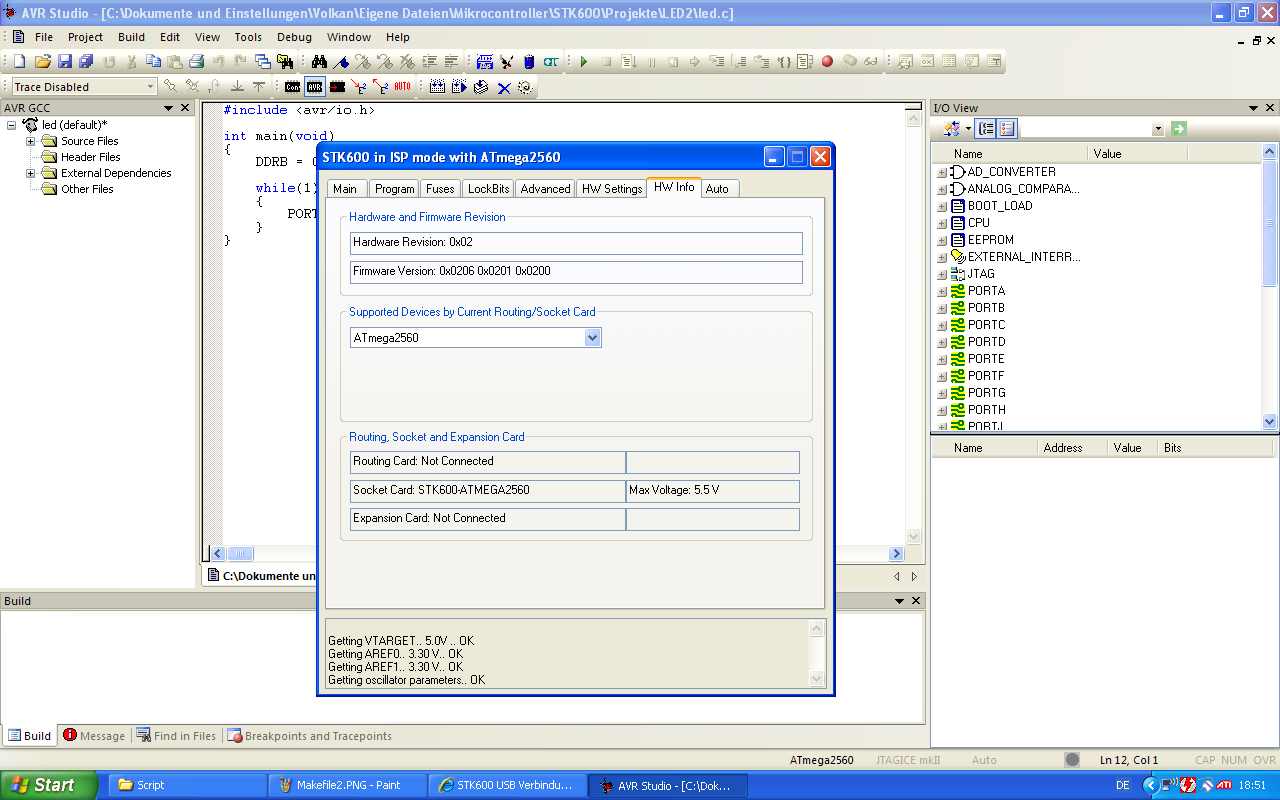The width and height of the screenshot is (1280, 800).
Task: Open the File menu
Action: coord(44,37)
